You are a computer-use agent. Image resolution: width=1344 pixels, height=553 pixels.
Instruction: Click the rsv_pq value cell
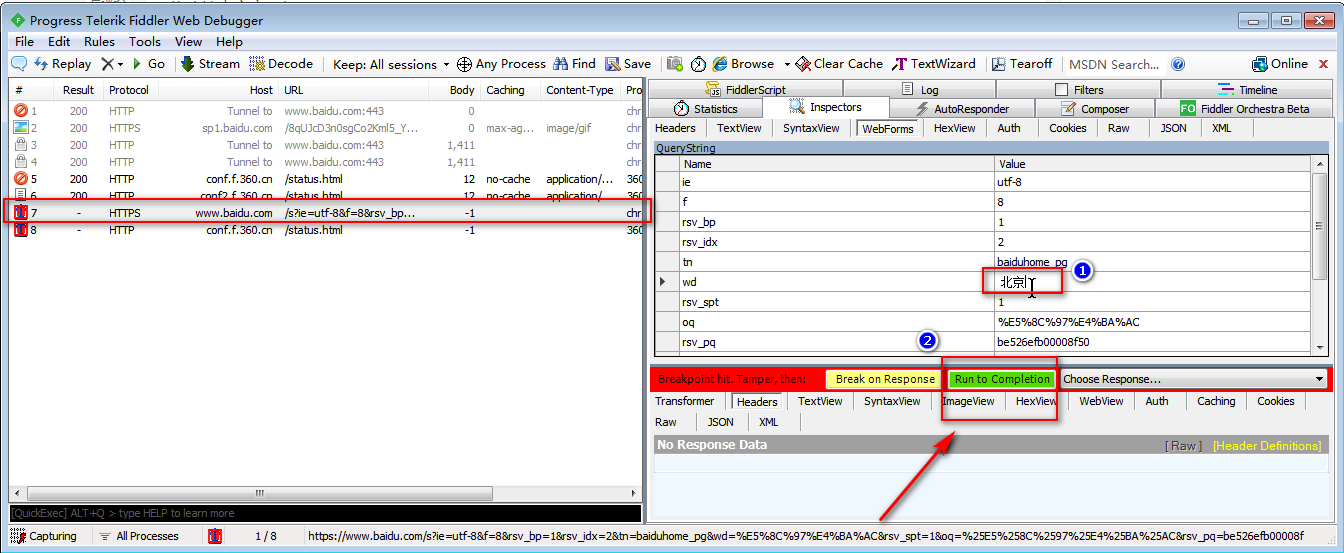1150,342
